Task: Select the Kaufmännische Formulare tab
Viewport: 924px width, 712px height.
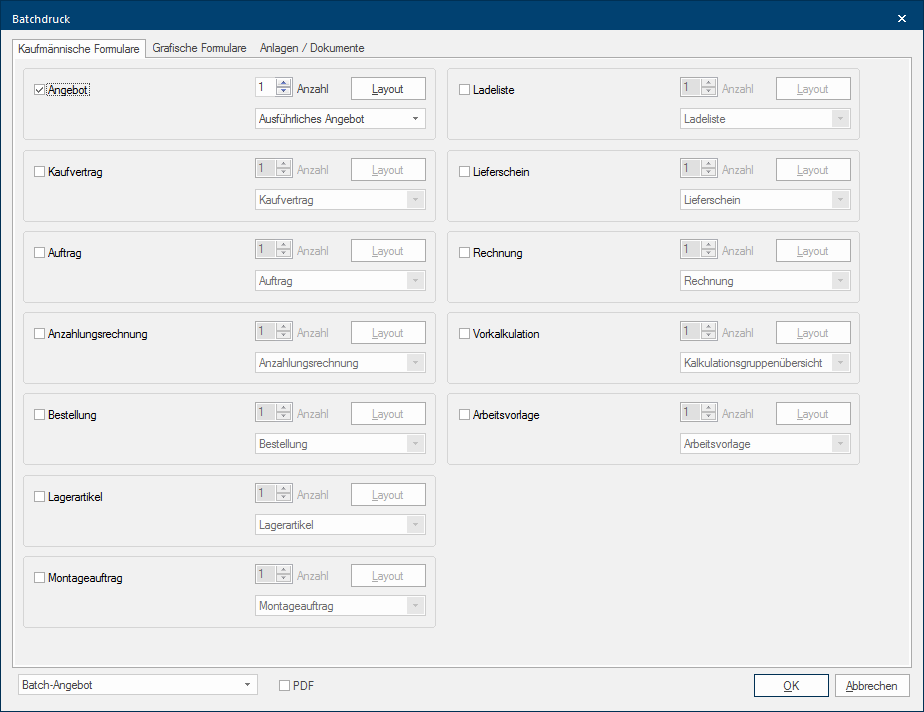Action: (x=79, y=48)
